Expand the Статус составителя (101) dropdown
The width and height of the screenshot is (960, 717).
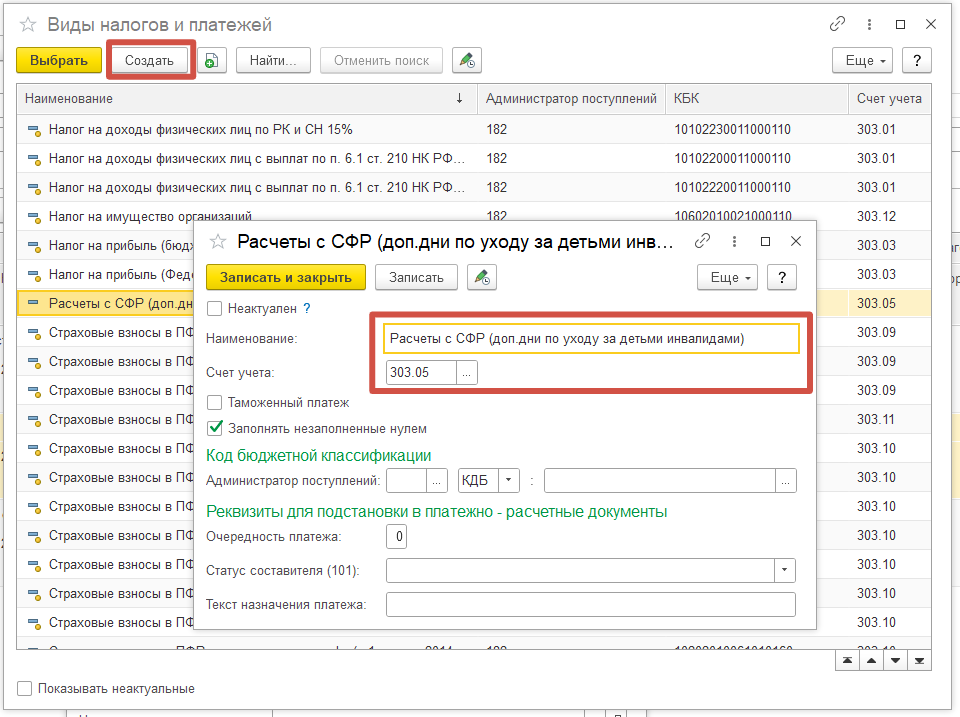click(784, 570)
